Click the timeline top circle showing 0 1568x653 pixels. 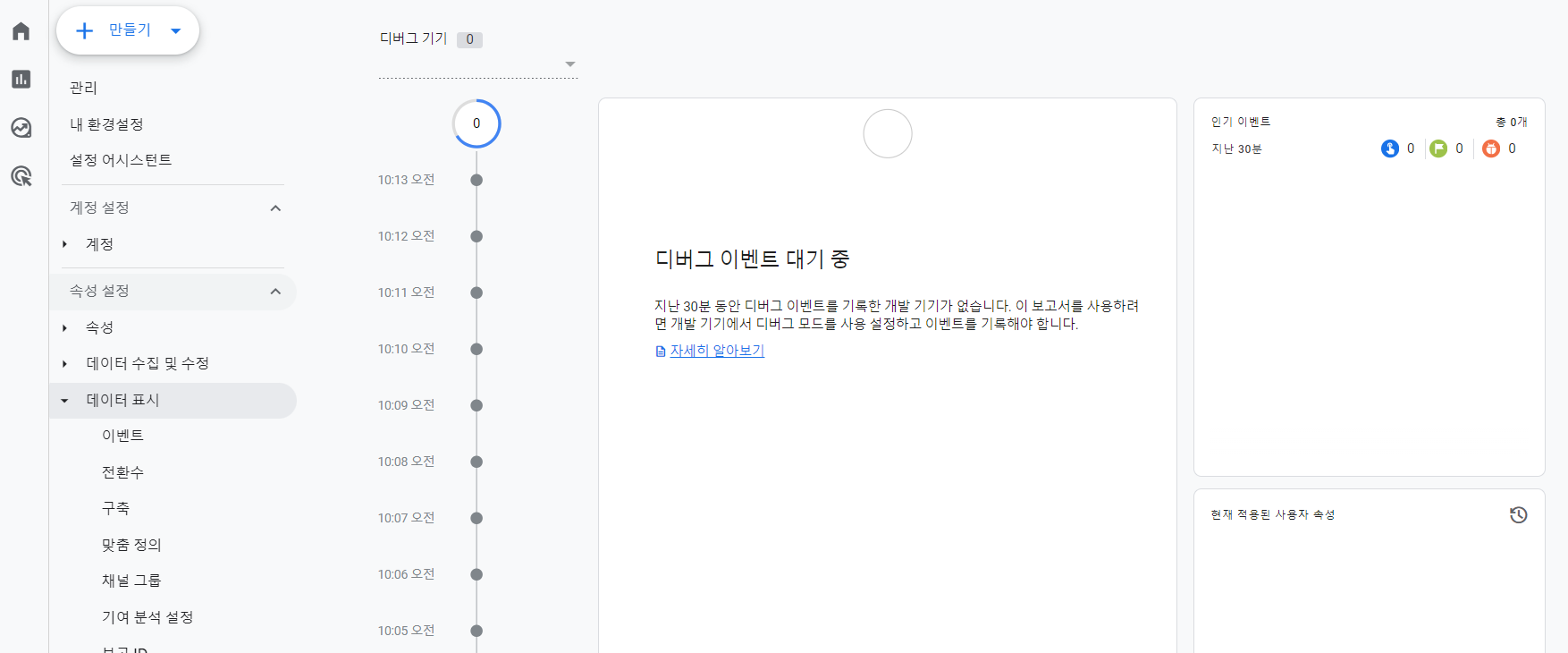coord(476,123)
